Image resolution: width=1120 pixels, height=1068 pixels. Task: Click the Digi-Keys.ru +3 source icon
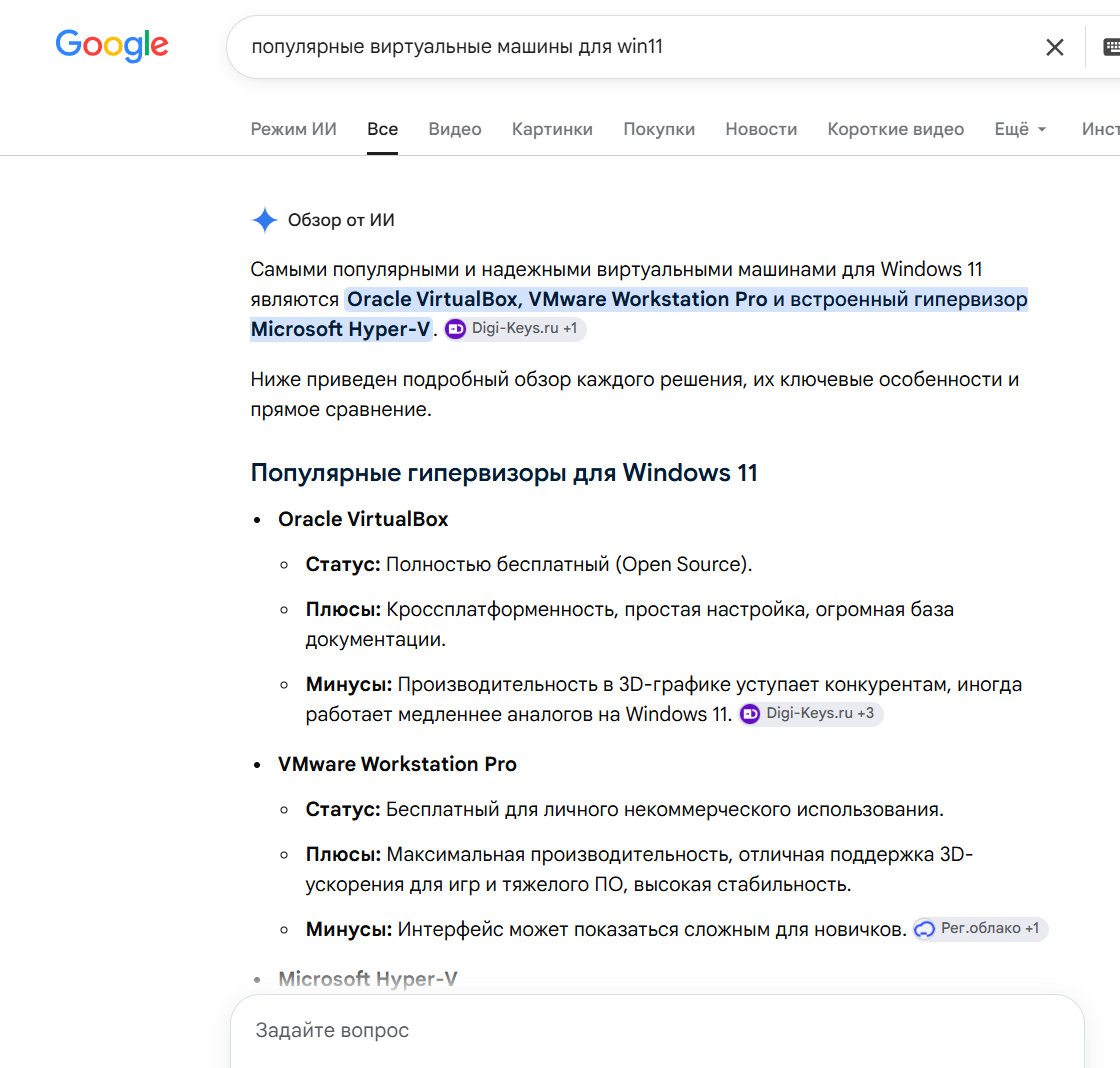pos(750,714)
